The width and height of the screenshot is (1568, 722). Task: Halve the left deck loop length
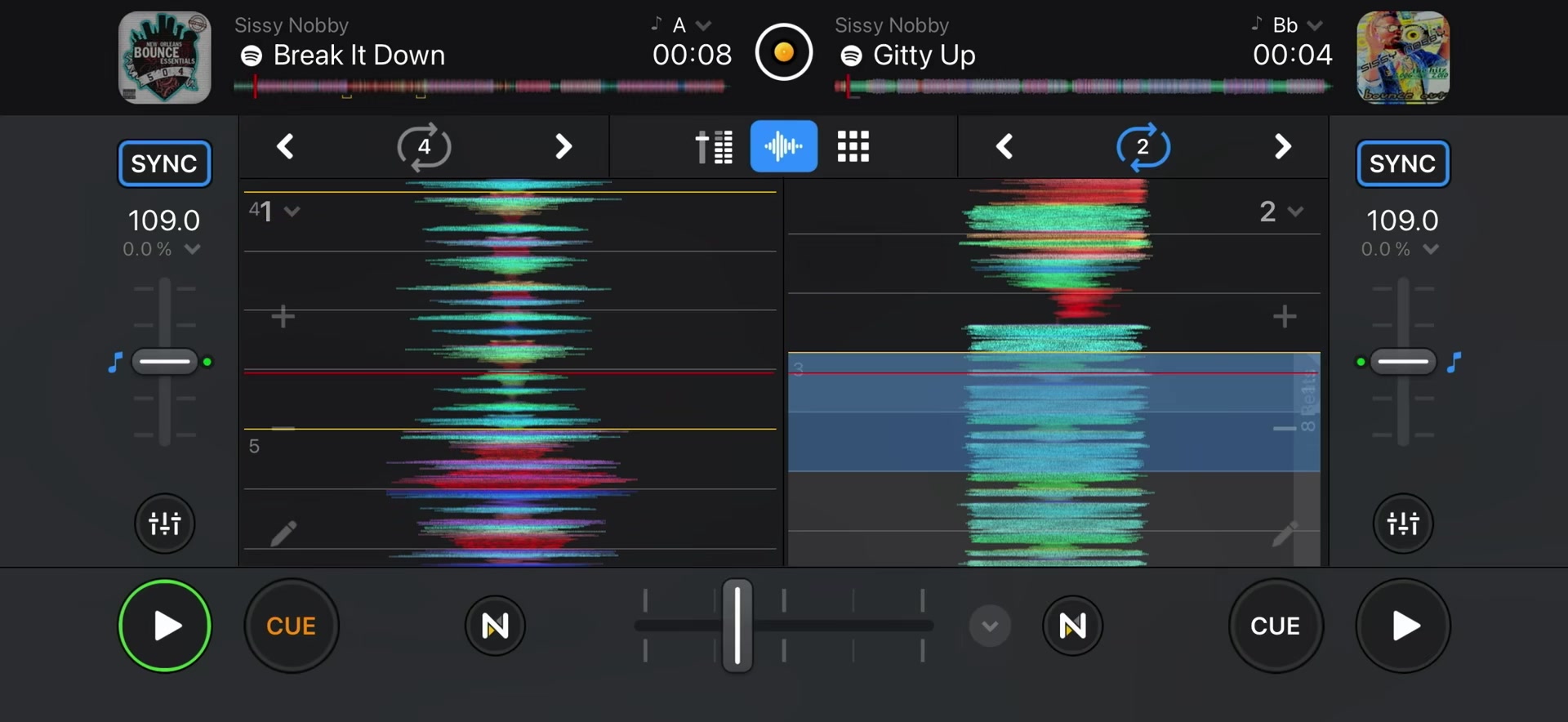point(285,147)
